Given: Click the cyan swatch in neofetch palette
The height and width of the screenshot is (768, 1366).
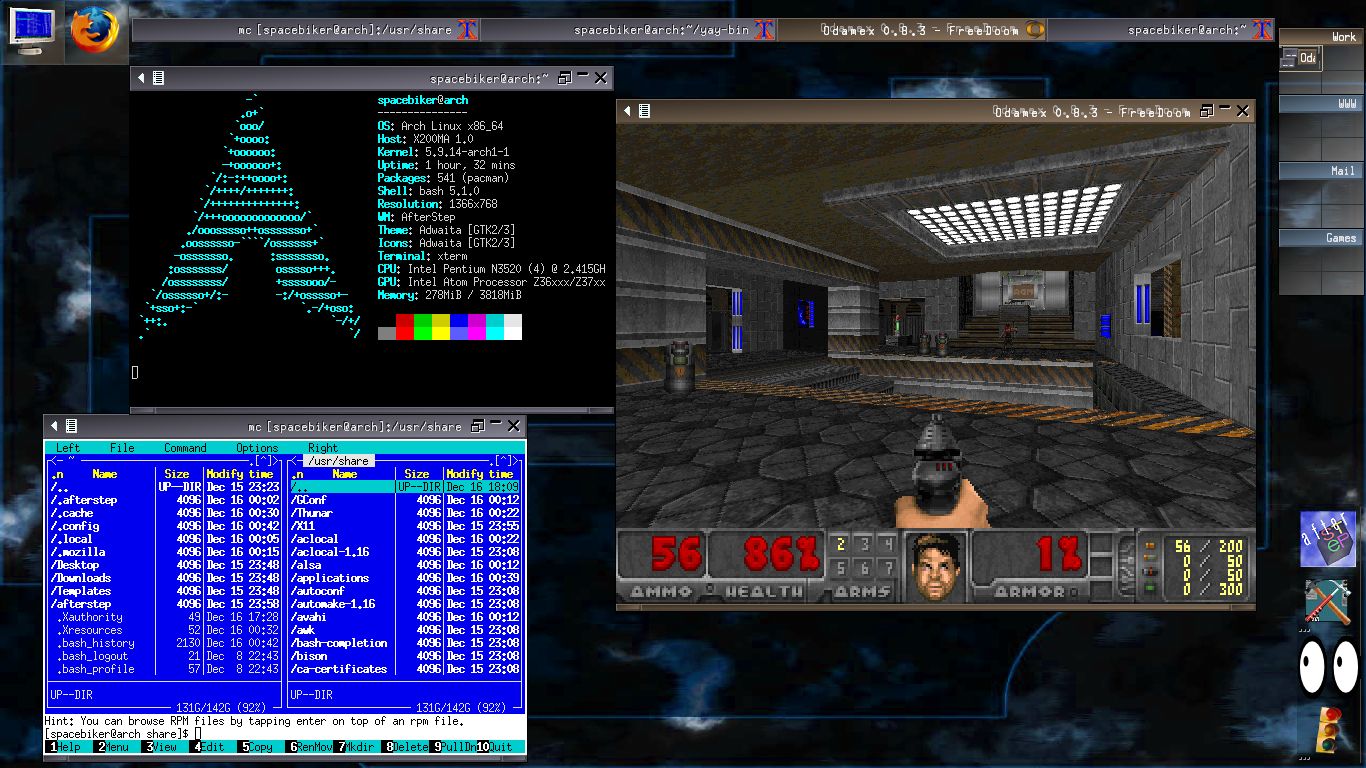Looking at the screenshot, I should [495, 327].
